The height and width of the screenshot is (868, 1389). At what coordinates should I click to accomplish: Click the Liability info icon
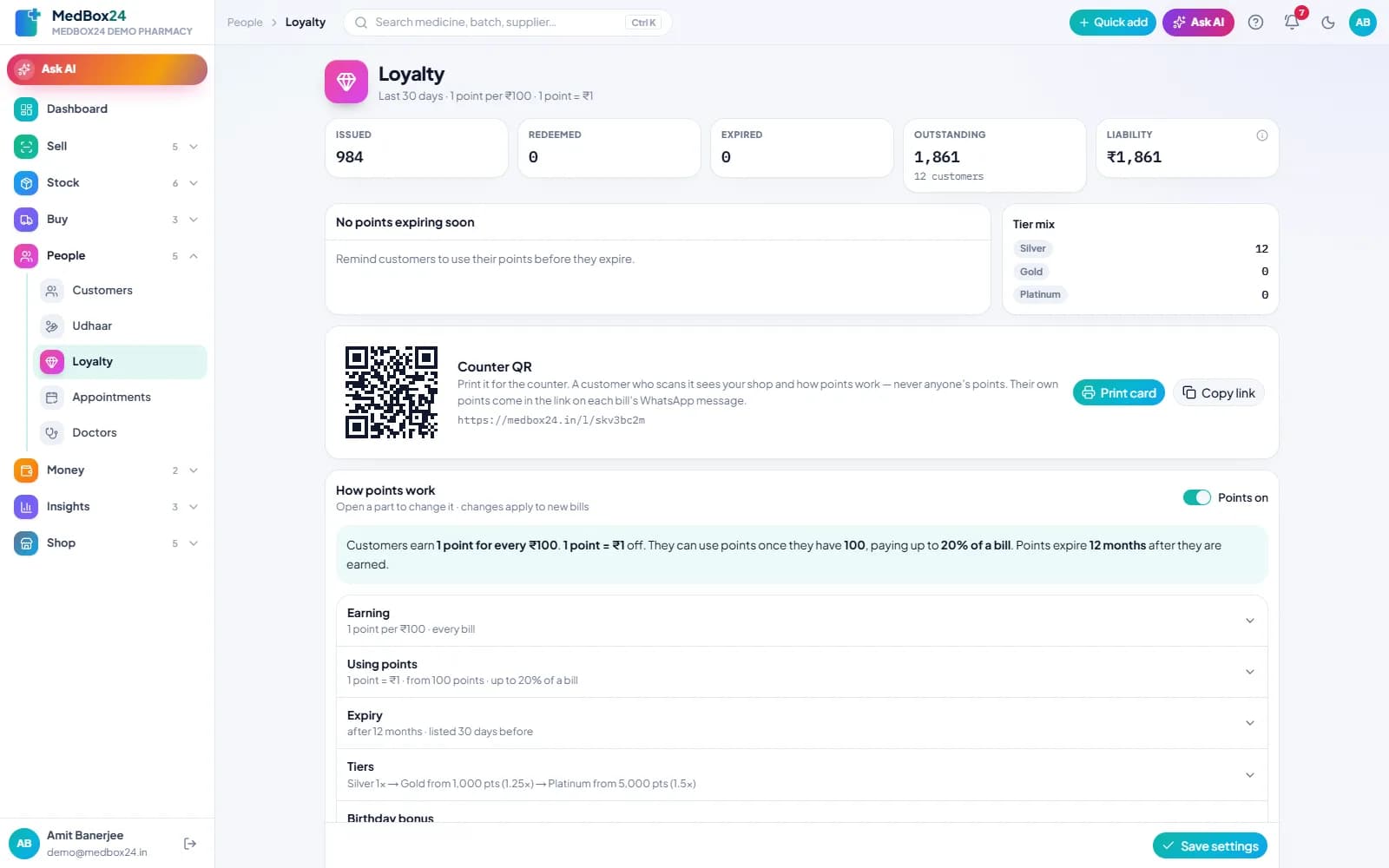(x=1262, y=135)
